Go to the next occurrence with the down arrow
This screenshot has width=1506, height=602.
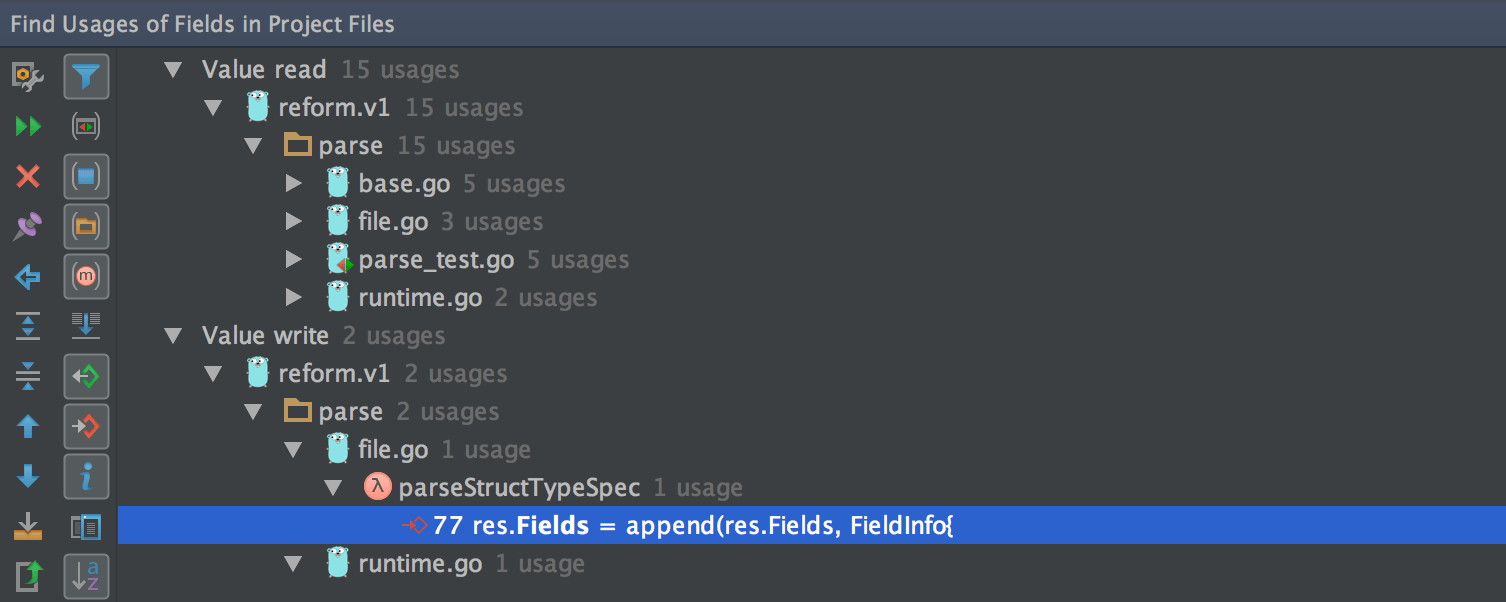(28, 477)
